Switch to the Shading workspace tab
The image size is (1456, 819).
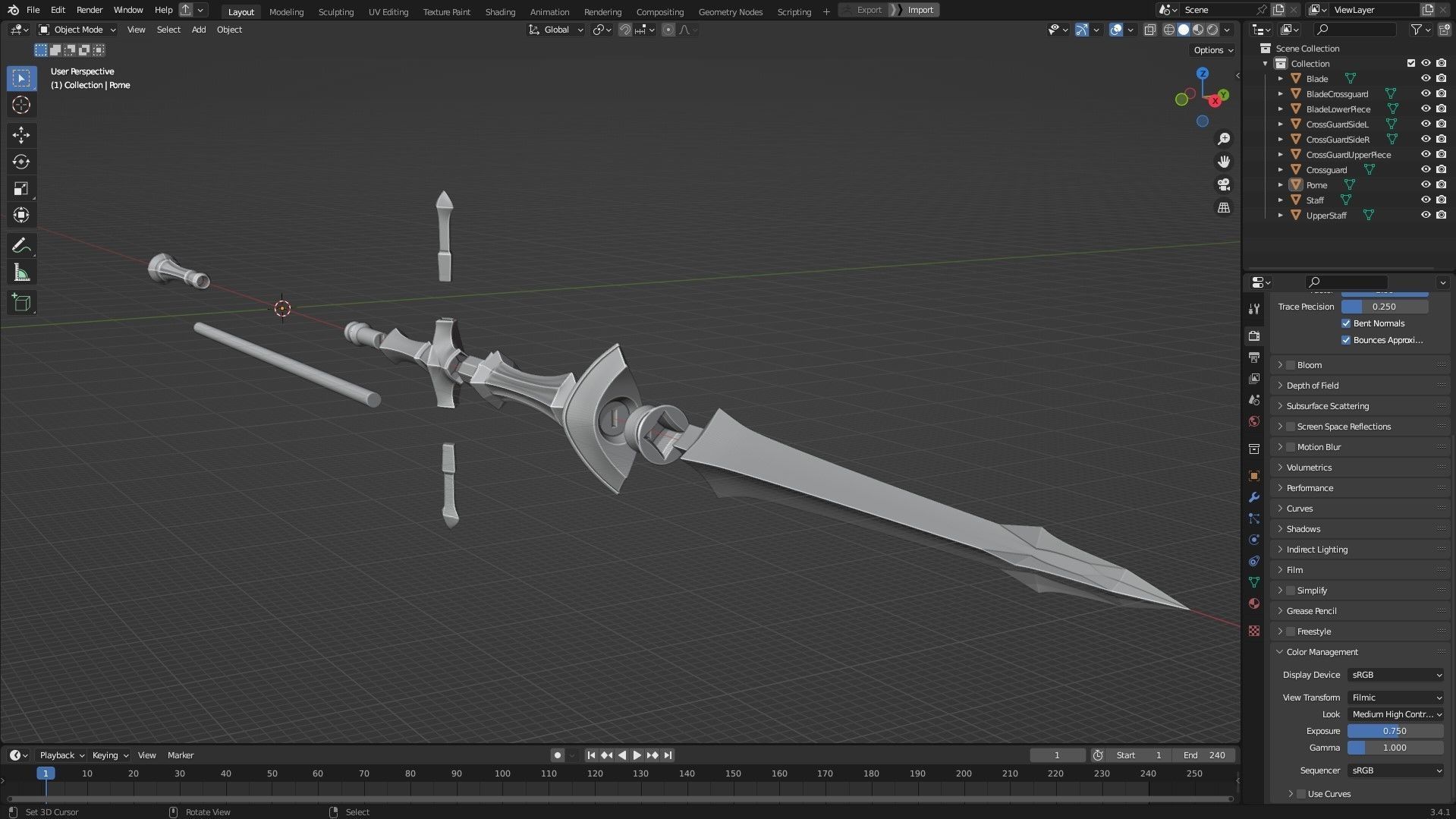[500, 11]
